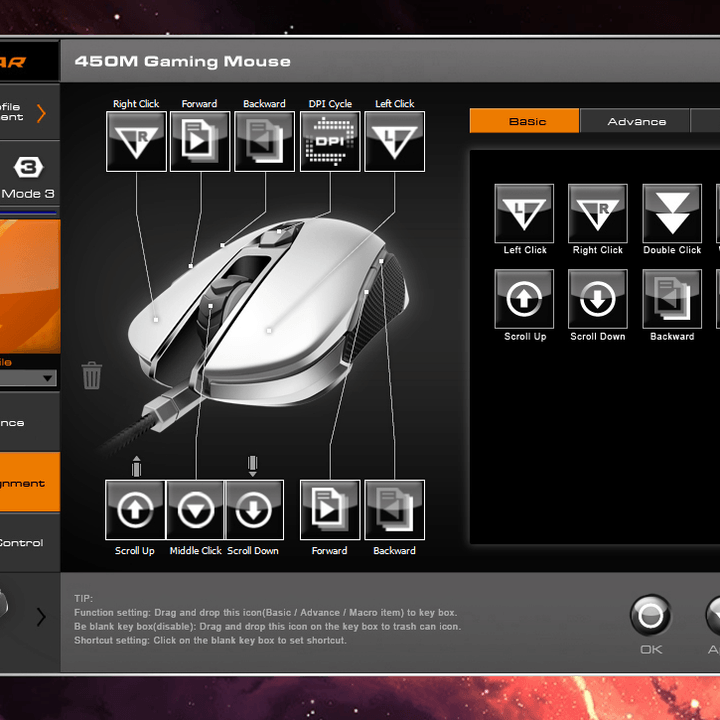The height and width of the screenshot is (720, 720).
Task: Pick the Right Click icon in Basic panel
Action: click(x=597, y=214)
